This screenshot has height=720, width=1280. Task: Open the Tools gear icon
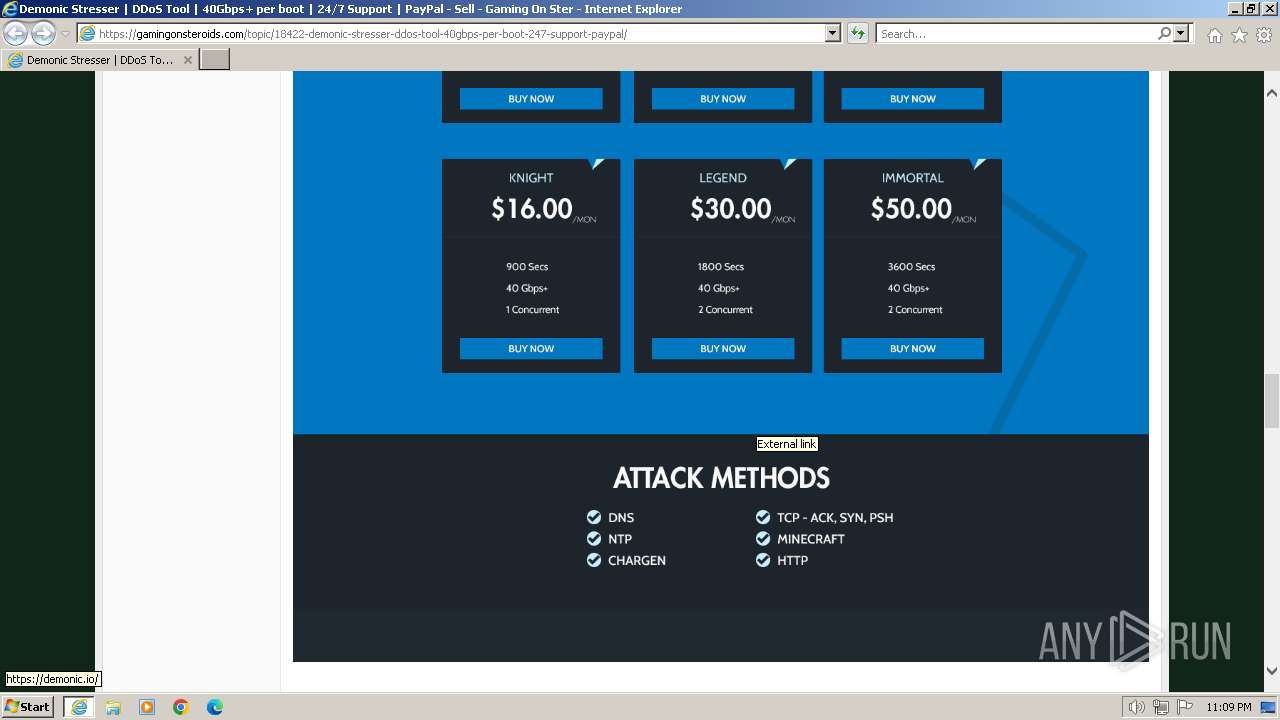[1264, 35]
